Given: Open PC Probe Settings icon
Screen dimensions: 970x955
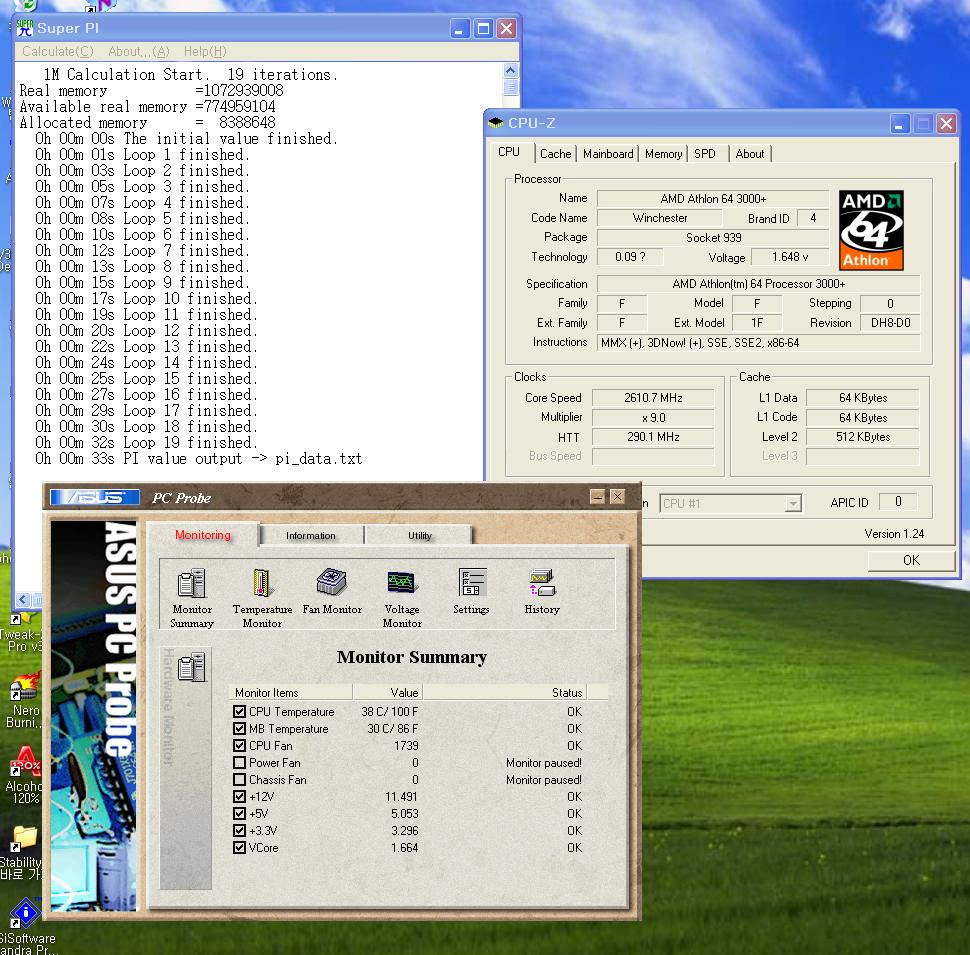Looking at the screenshot, I should [471, 591].
